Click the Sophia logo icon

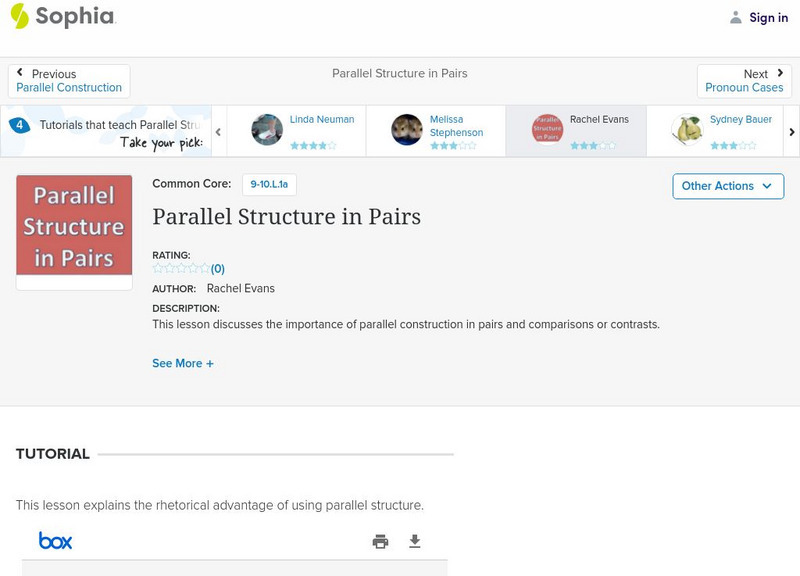[20, 16]
